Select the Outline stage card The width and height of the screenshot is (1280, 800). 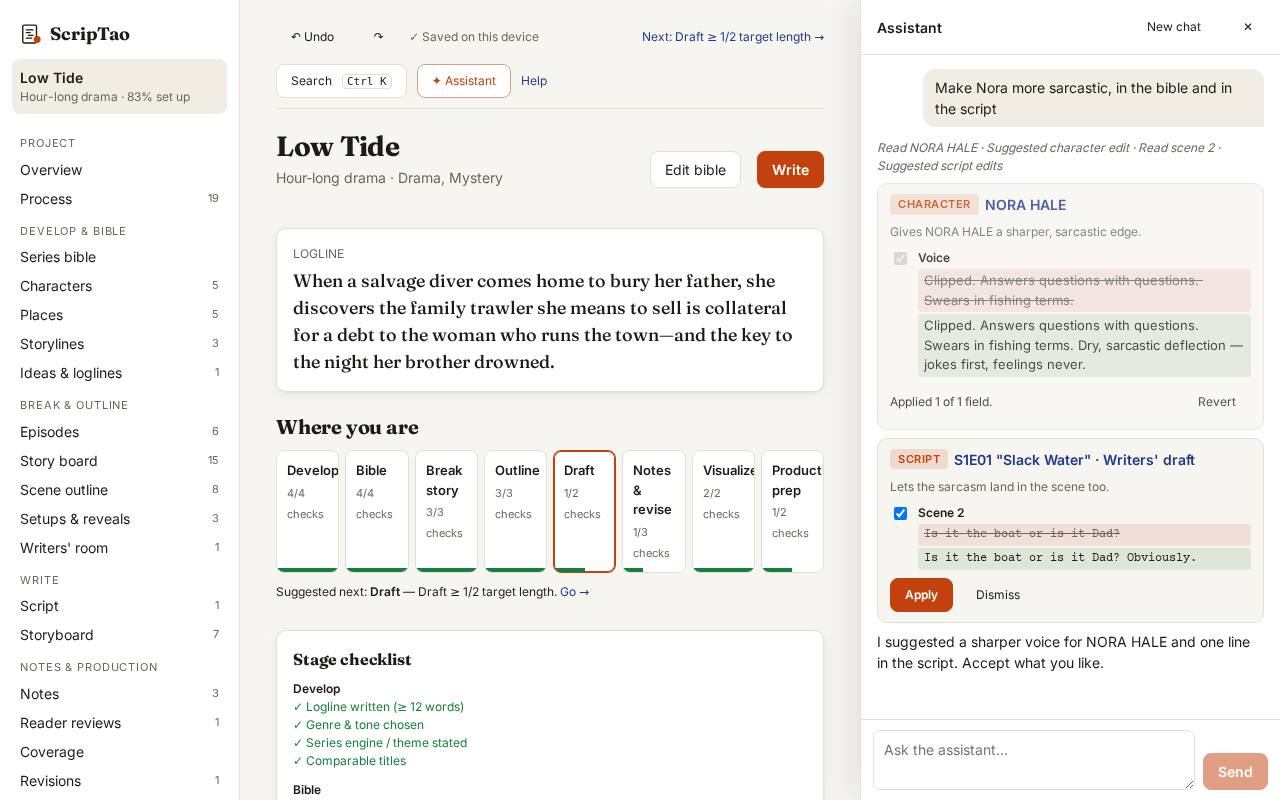pos(515,511)
